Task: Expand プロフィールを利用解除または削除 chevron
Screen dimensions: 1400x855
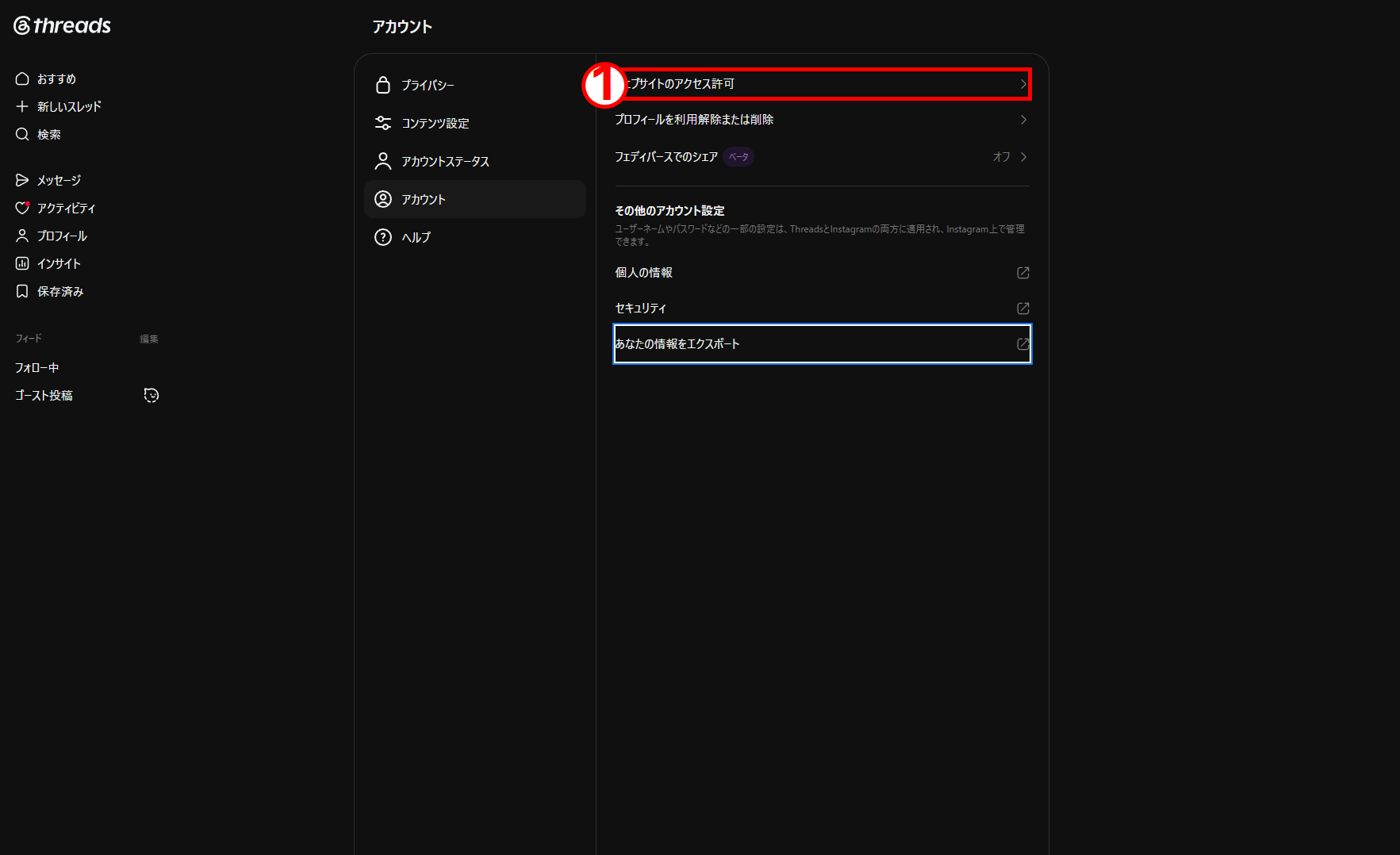Action: (1023, 120)
